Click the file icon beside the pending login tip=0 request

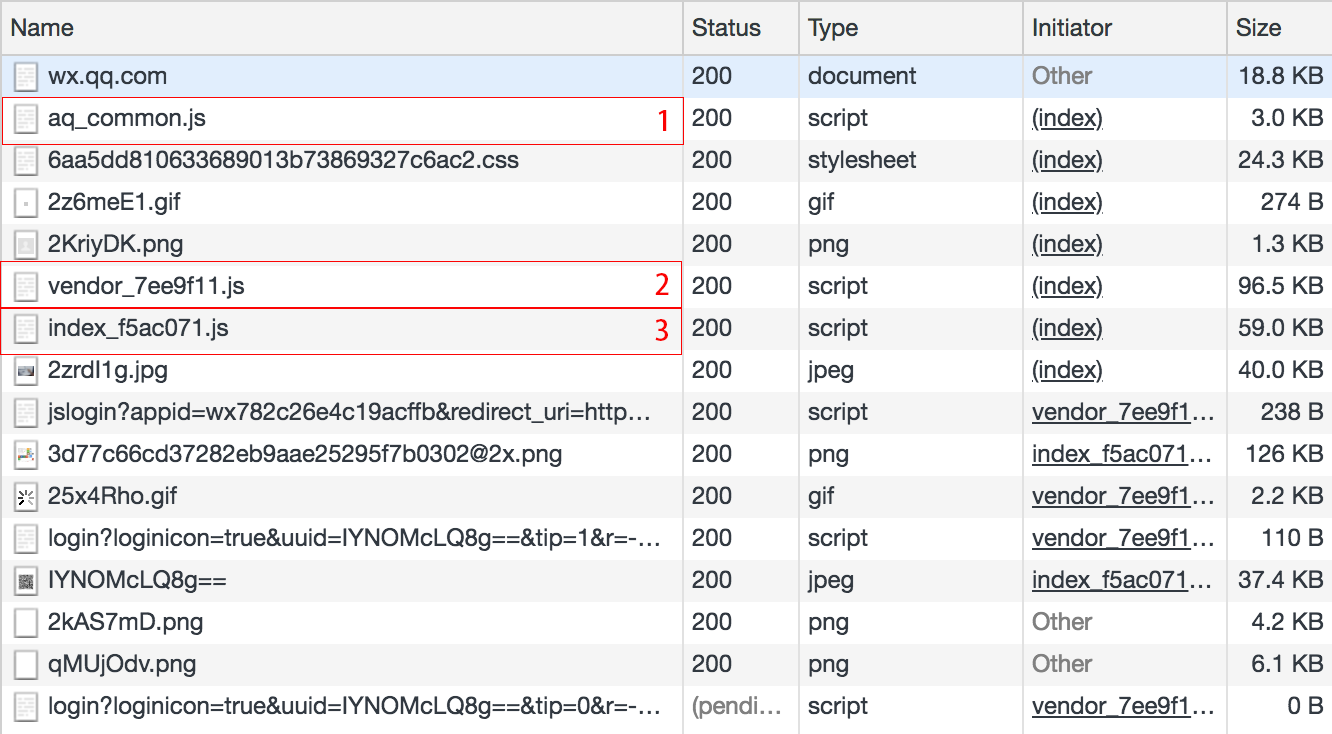pos(26,707)
